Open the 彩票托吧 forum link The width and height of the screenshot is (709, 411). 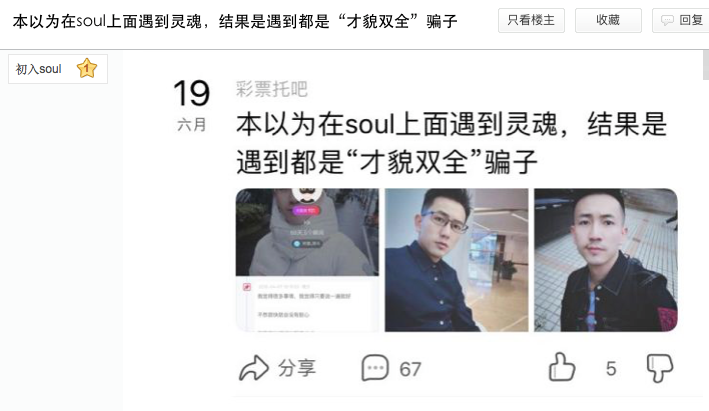272,89
